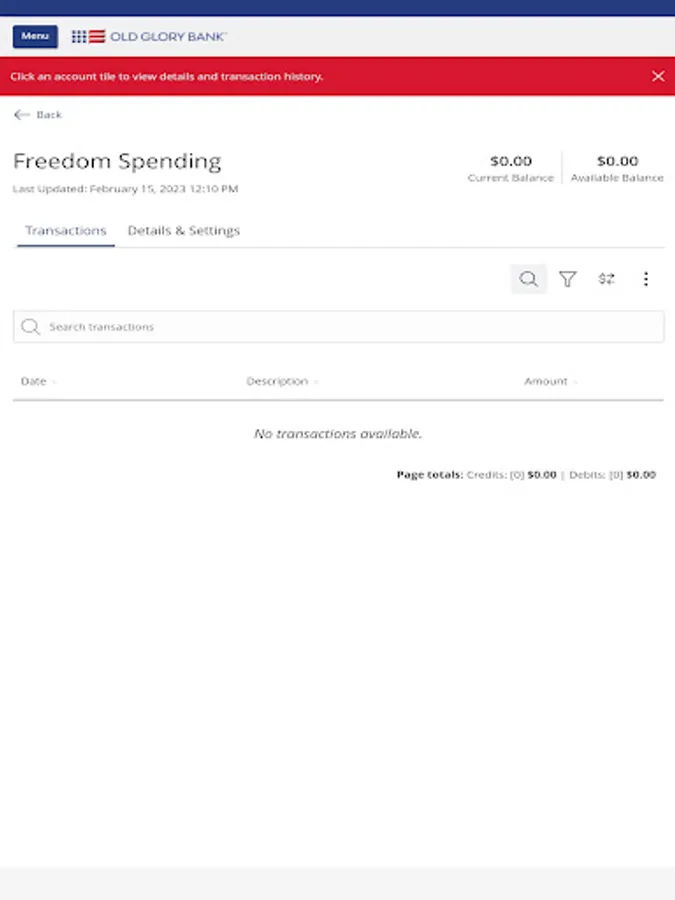The width and height of the screenshot is (675, 900).
Task: Click the Page totals summary line
Action: pos(526,475)
